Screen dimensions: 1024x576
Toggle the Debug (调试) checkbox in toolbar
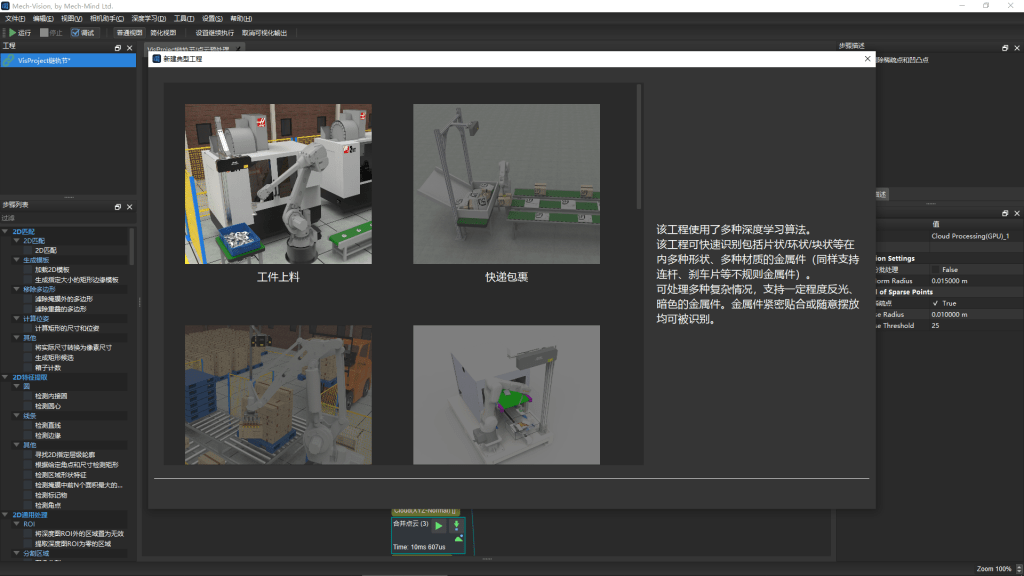75,33
